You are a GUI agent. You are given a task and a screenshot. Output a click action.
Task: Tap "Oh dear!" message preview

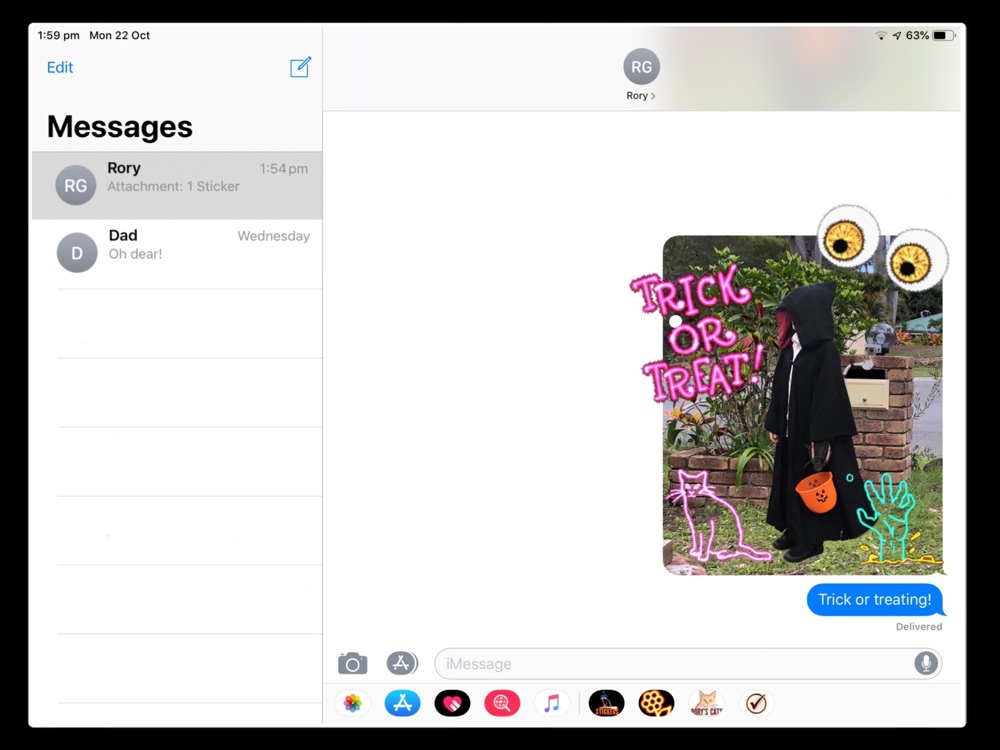[x=135, y=254]
